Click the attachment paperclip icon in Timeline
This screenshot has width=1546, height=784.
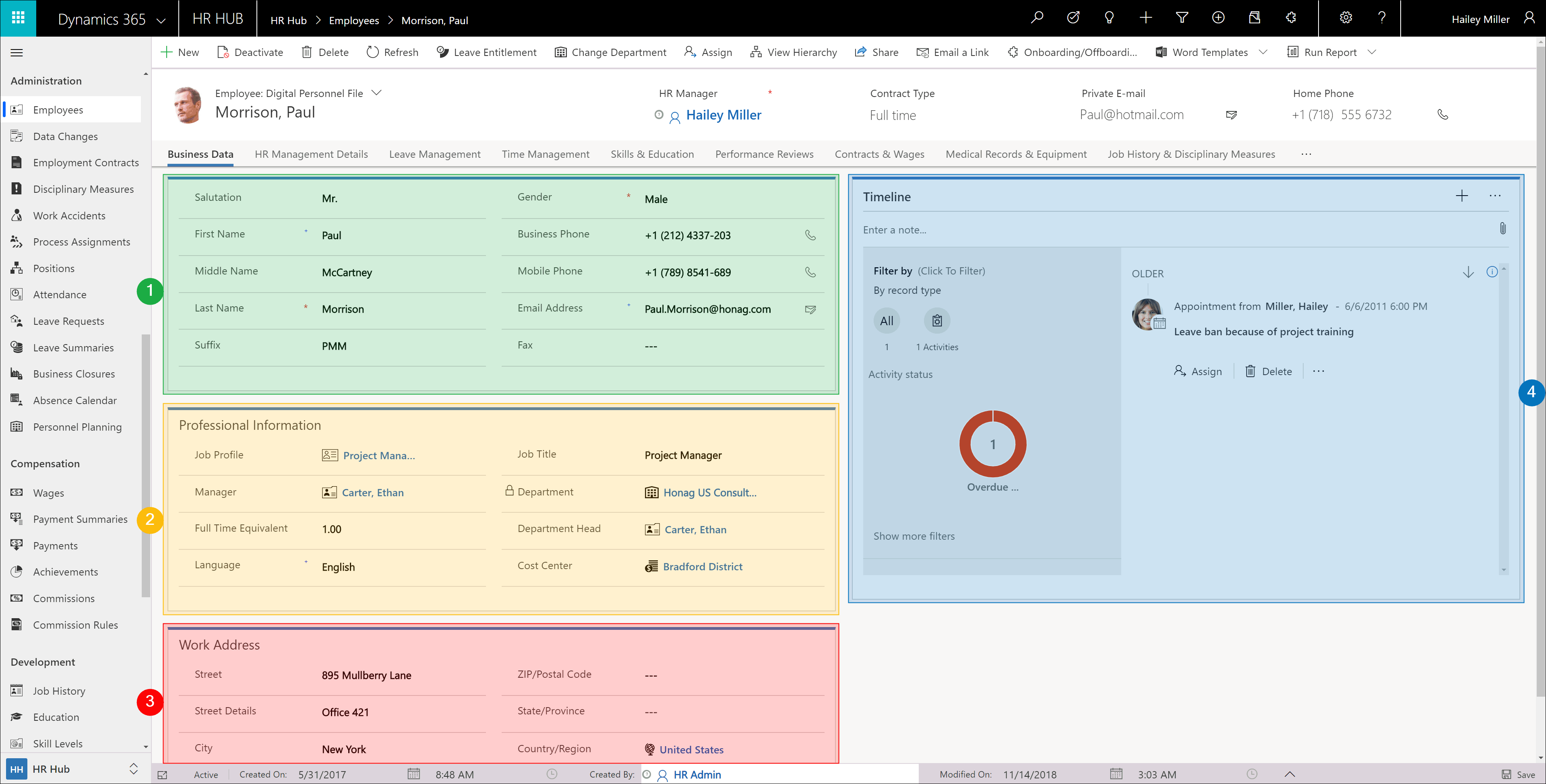(1503, 229)
